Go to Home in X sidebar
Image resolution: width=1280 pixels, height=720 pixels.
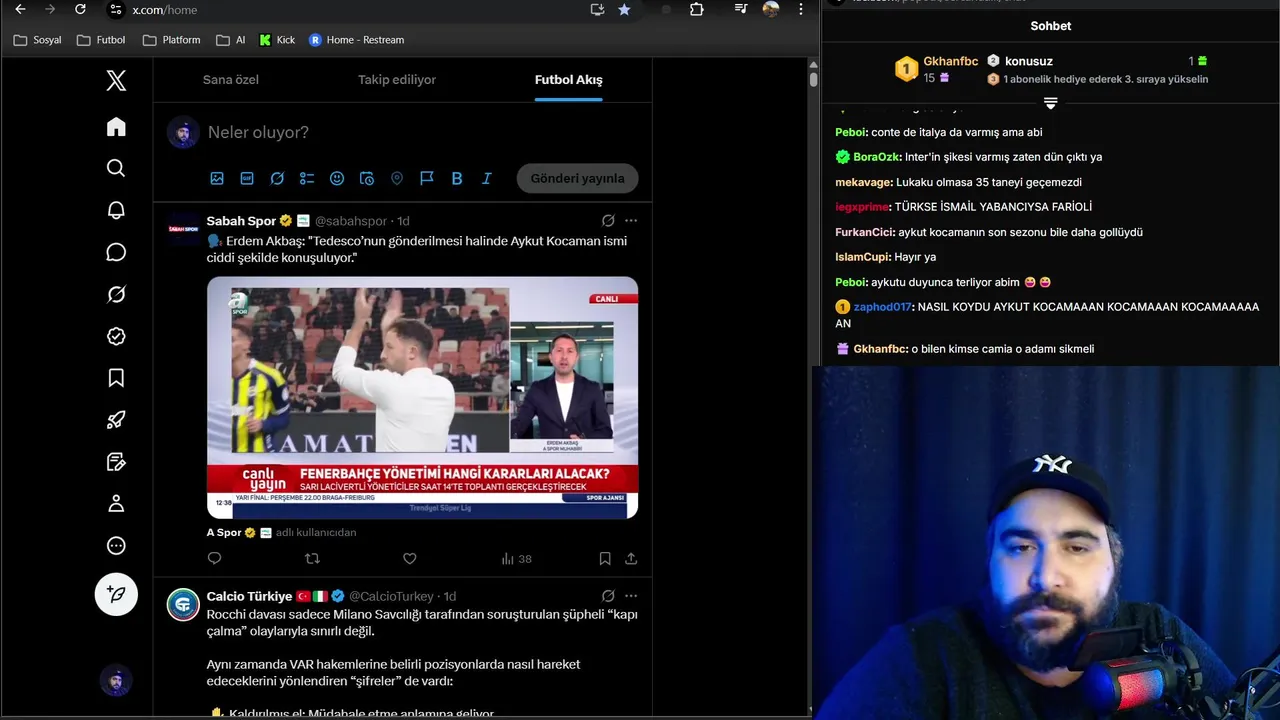click(116, 126)
